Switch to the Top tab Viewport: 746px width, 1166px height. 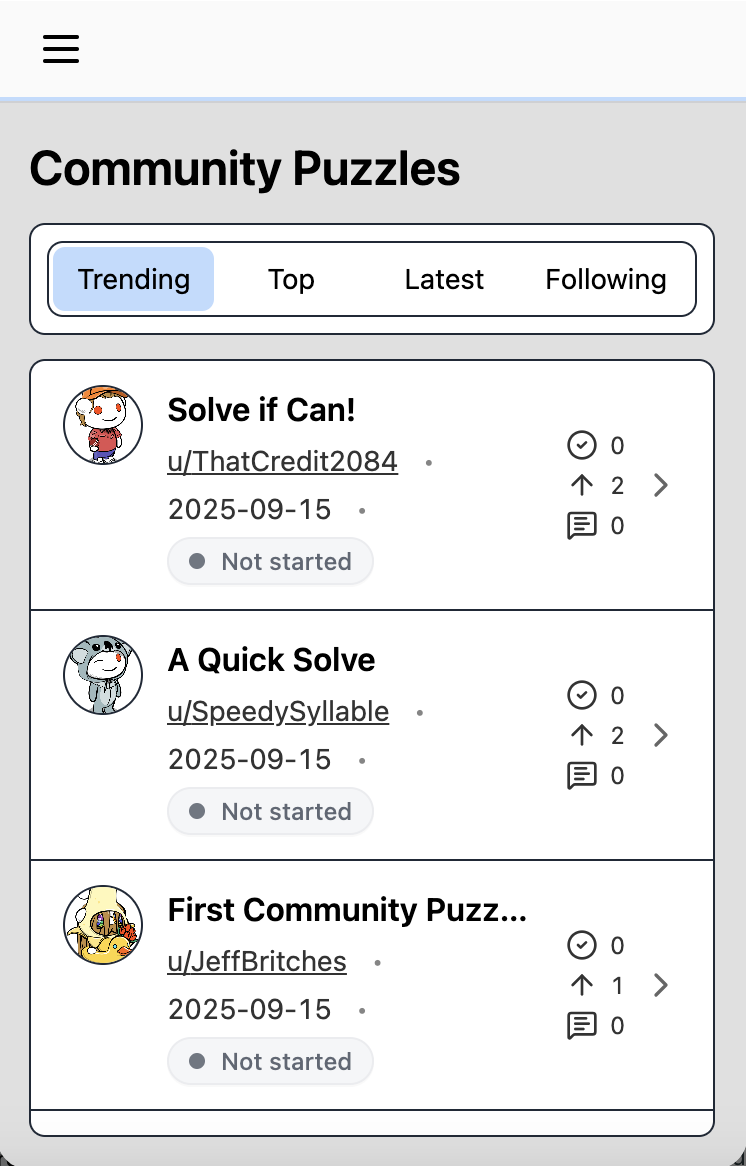pos(291,279)
